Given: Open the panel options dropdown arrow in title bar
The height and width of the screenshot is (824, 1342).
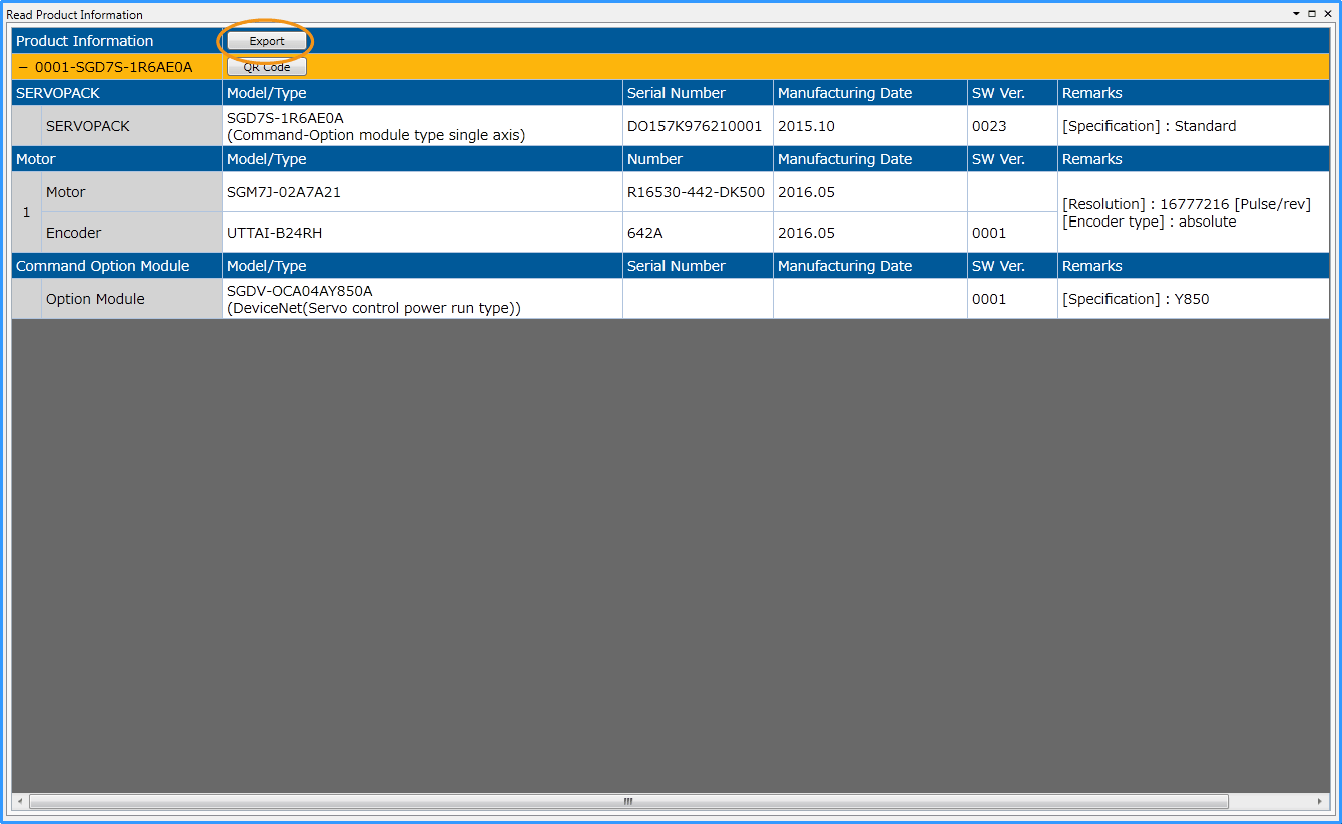Looking at the screenshot, I should pos(1296,14).
